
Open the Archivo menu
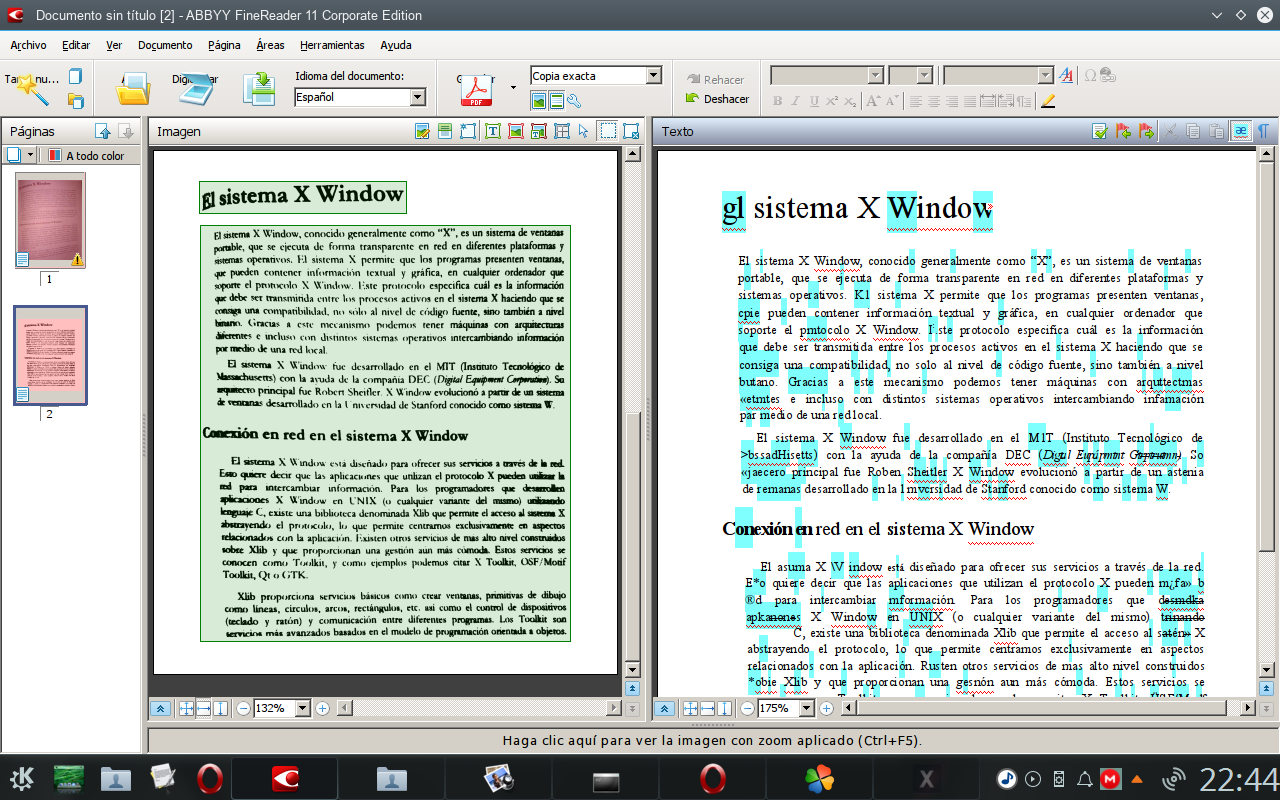28,45
